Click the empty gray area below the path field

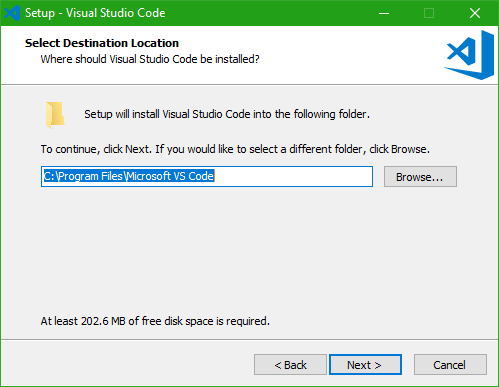[249, 250]
